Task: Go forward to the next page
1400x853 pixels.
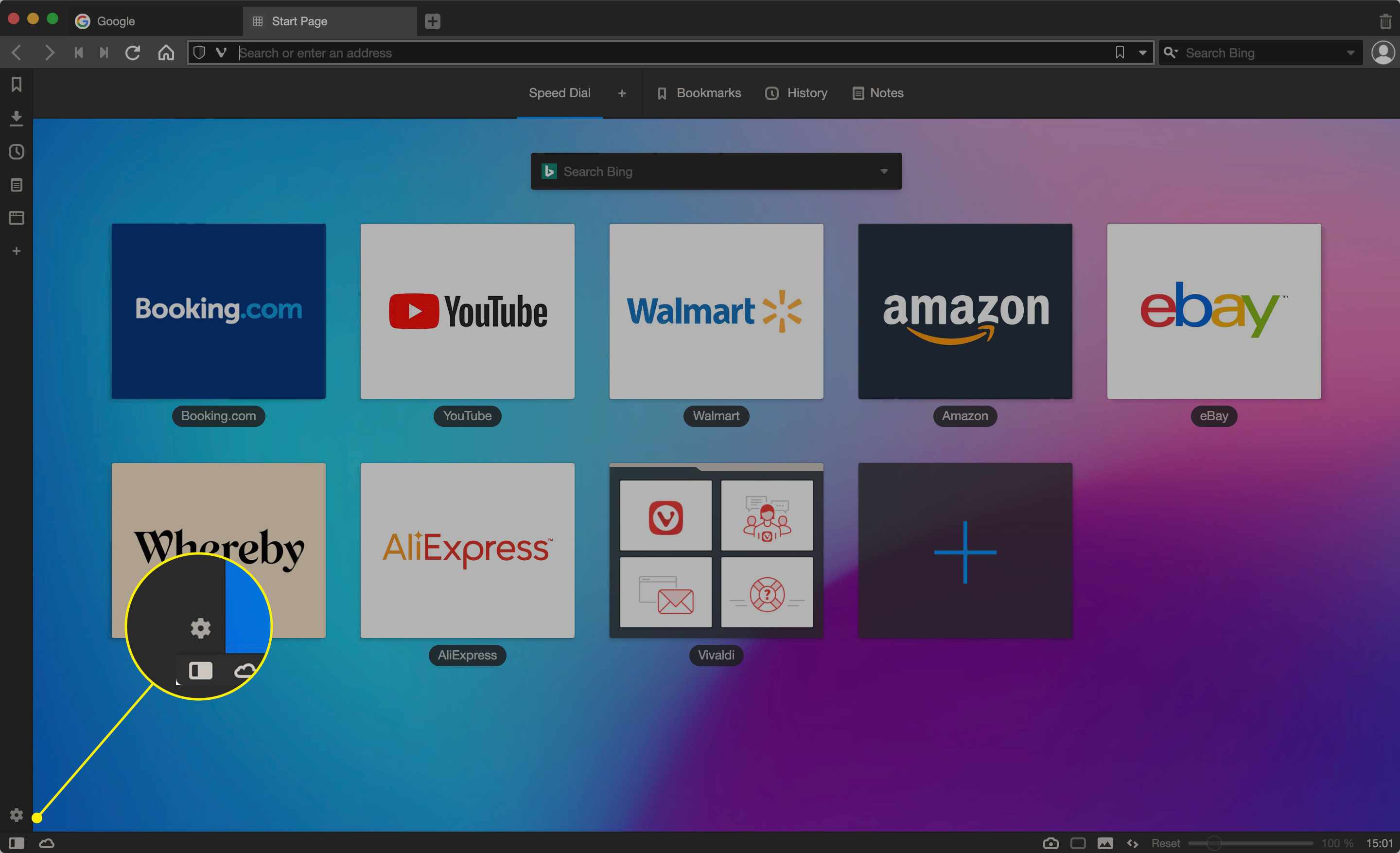Action: (x=50, y=53)
